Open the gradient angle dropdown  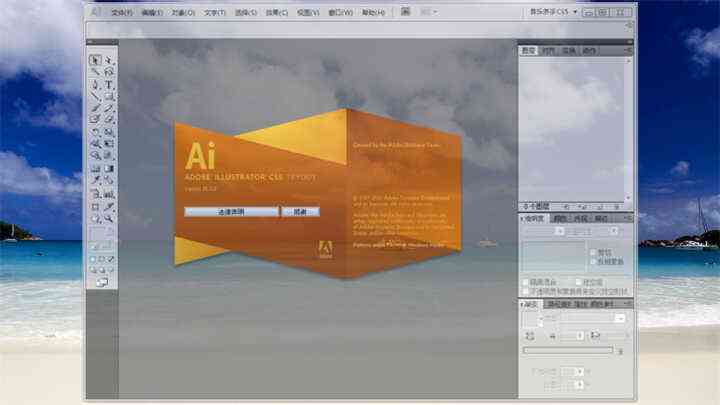(x=580, y=336)
